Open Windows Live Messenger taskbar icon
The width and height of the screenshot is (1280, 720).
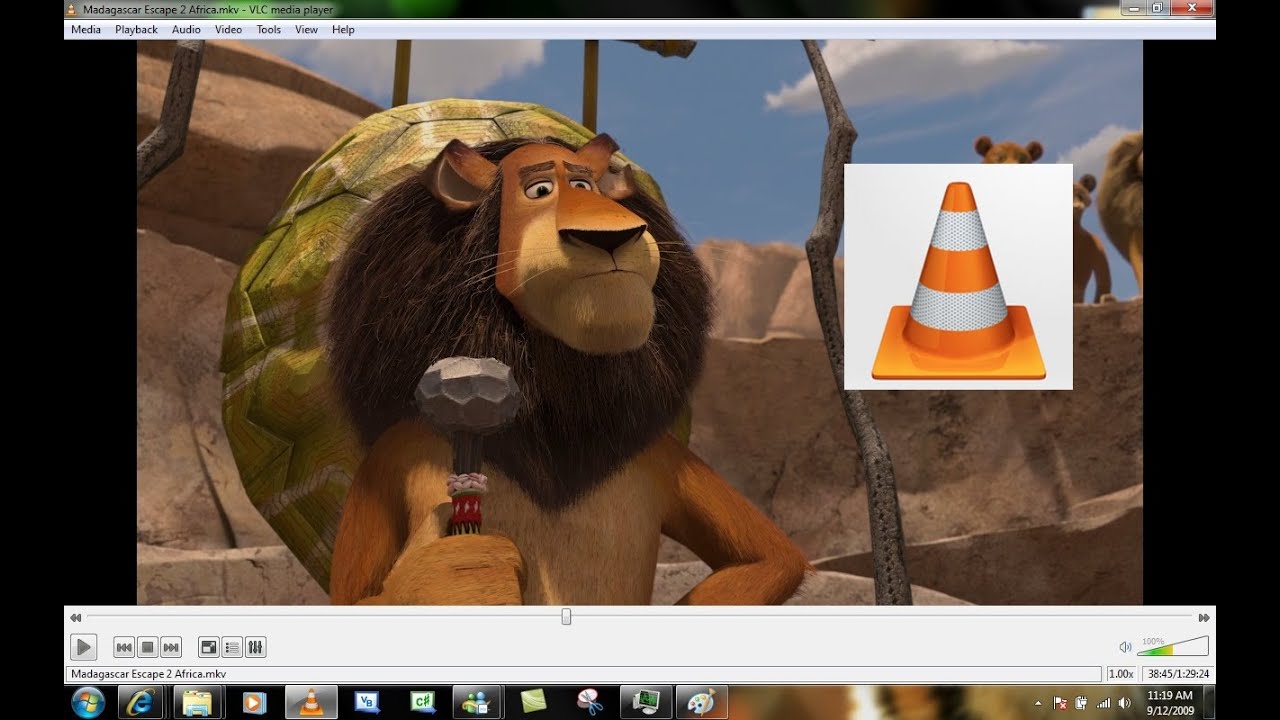[x=477, y=702]
